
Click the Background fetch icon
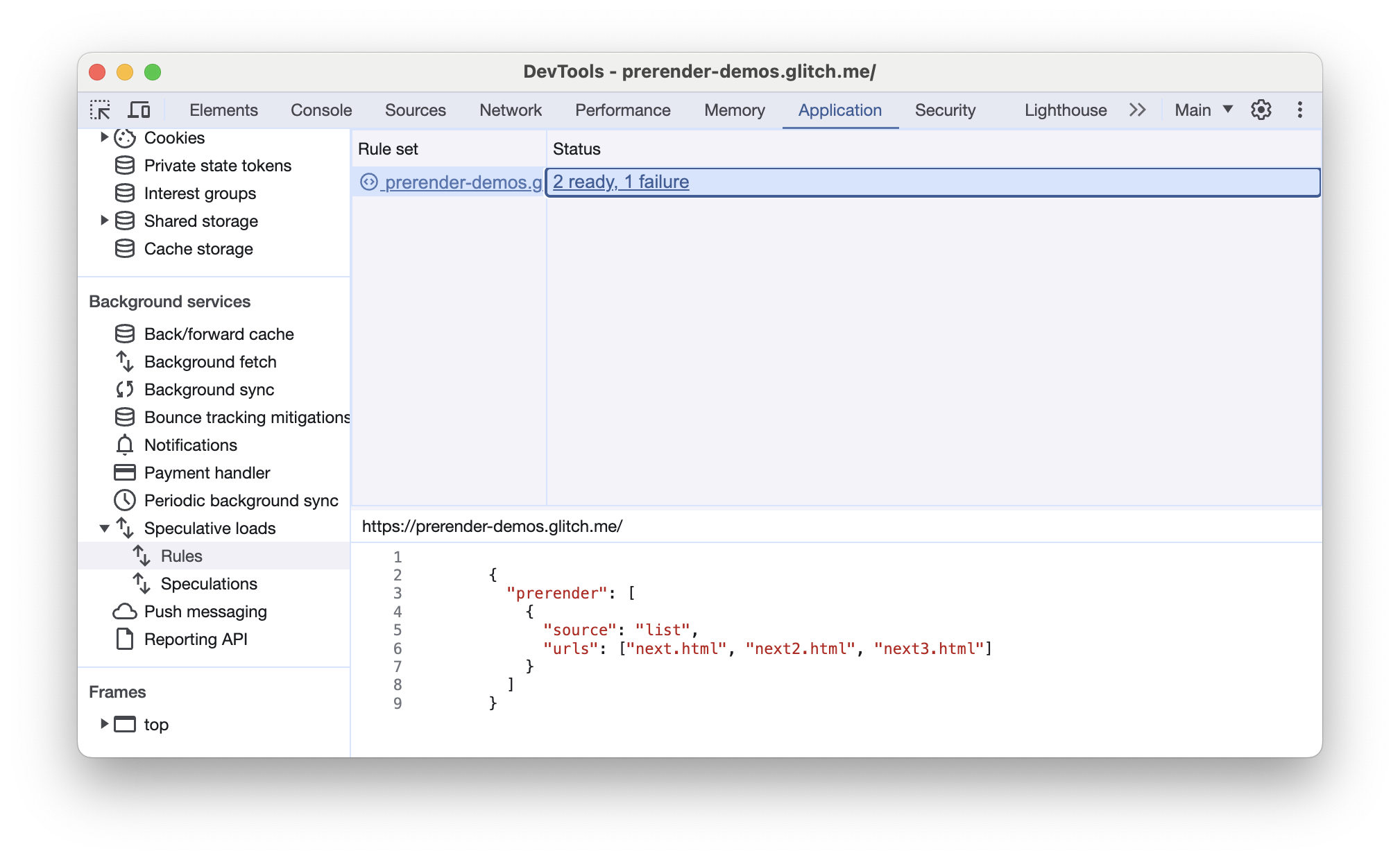coord(123,362)
